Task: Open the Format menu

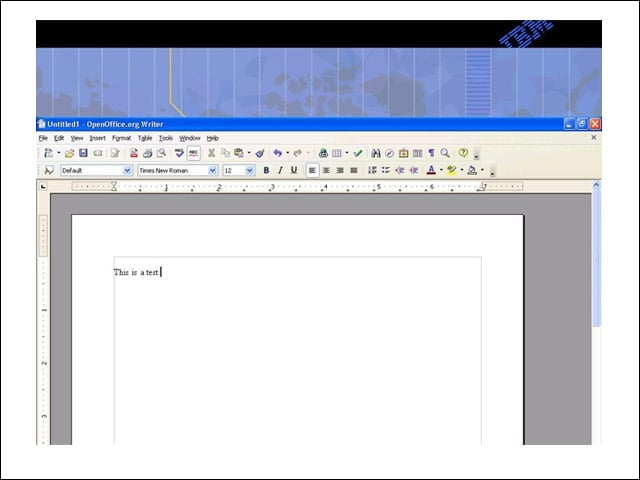Action: pos(122,138)
